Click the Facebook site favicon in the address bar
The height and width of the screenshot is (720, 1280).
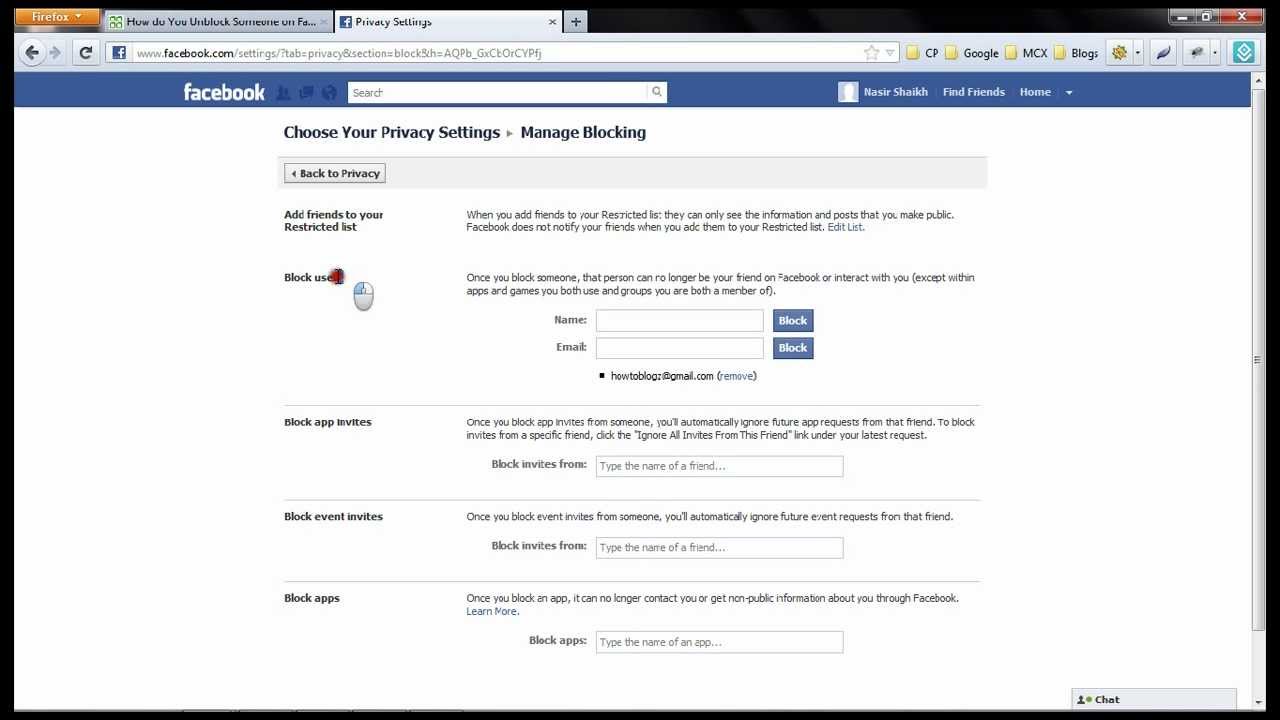point(119,53)
